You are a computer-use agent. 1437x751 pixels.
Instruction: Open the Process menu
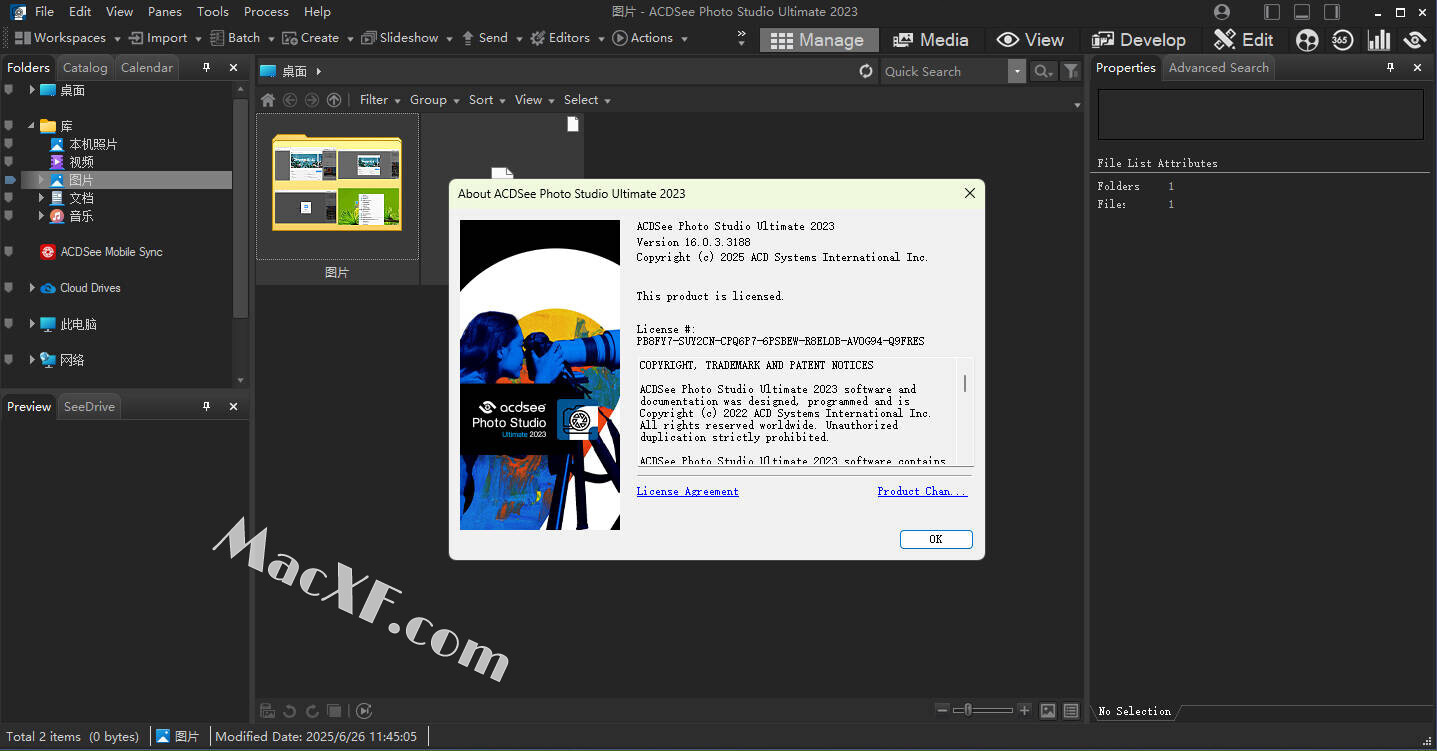click(266, 12)
